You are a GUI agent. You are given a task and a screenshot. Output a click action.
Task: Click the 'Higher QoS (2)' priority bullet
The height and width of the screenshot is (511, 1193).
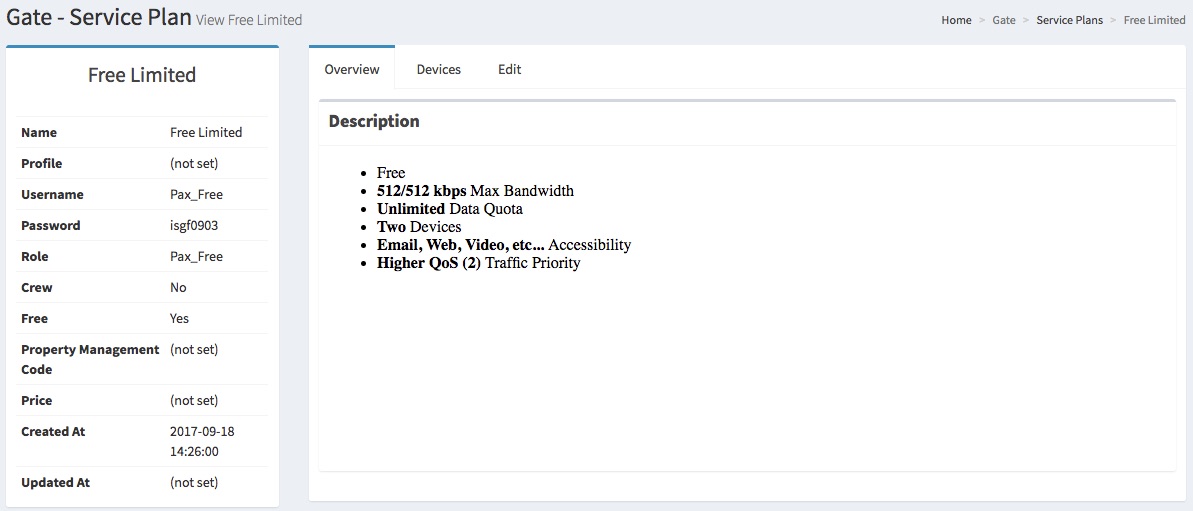tap(478, 263)
